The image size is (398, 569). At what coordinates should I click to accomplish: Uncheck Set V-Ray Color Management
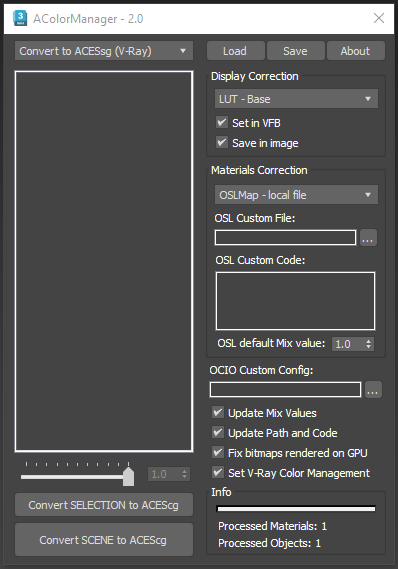pos(218,472)
